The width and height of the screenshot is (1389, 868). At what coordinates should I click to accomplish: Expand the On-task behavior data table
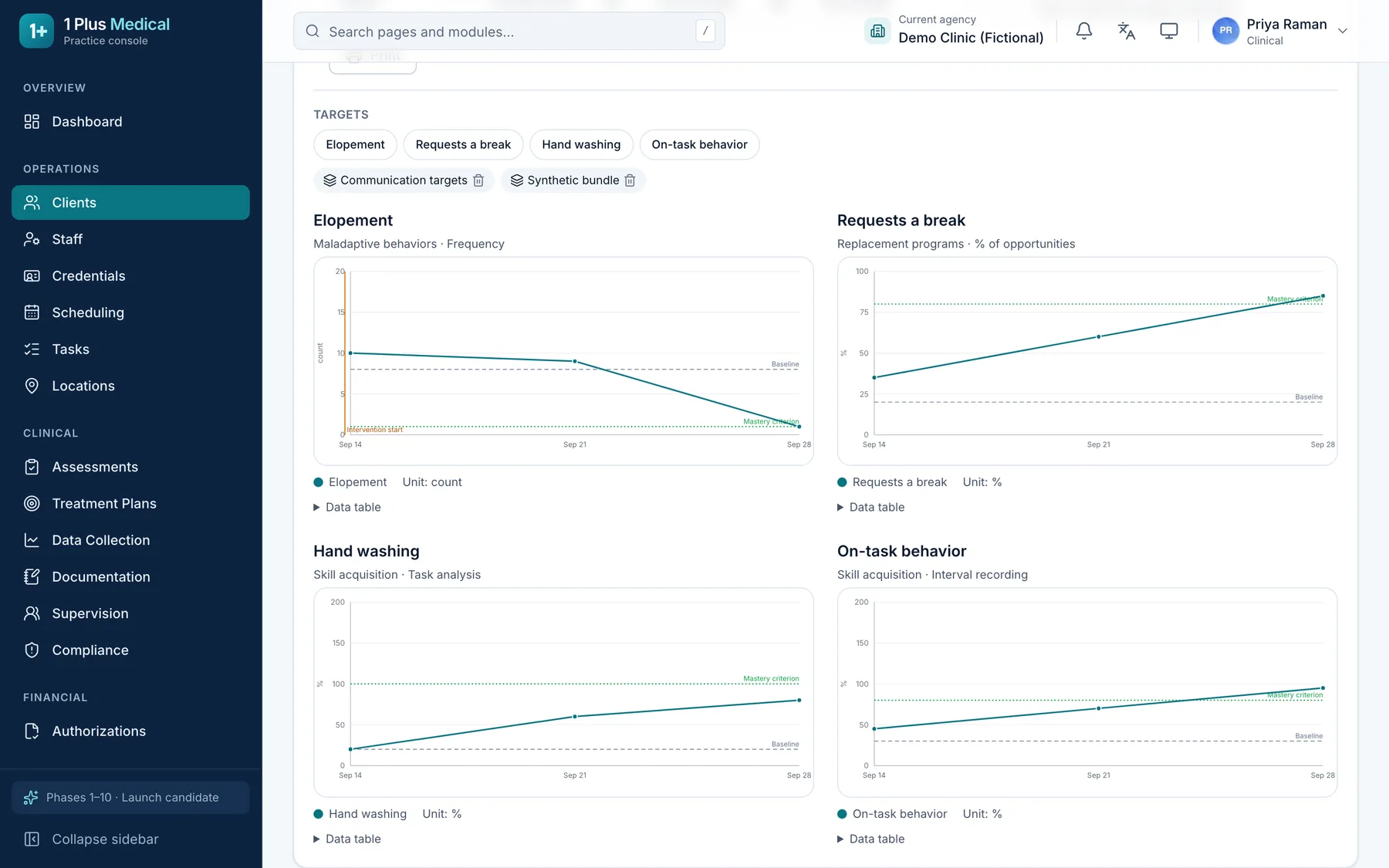[x=871, y=839]
